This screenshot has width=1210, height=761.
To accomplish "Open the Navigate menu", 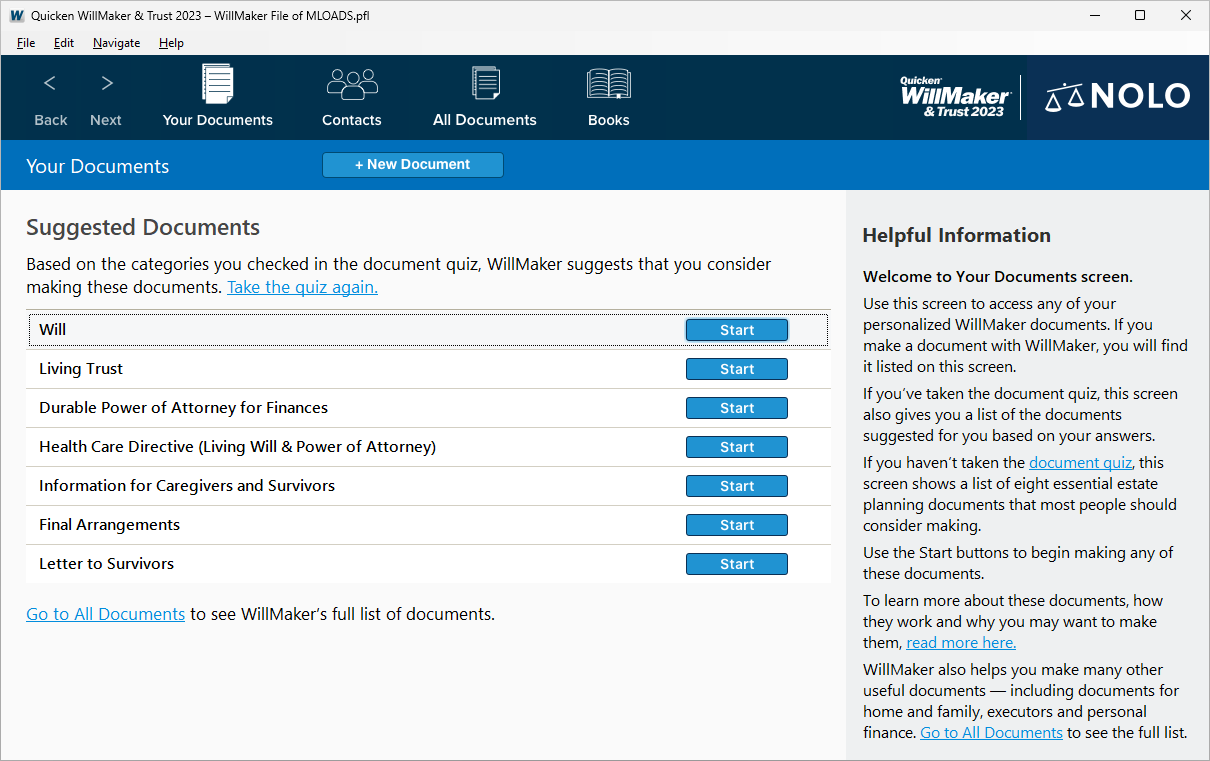I will pos(116,42).
